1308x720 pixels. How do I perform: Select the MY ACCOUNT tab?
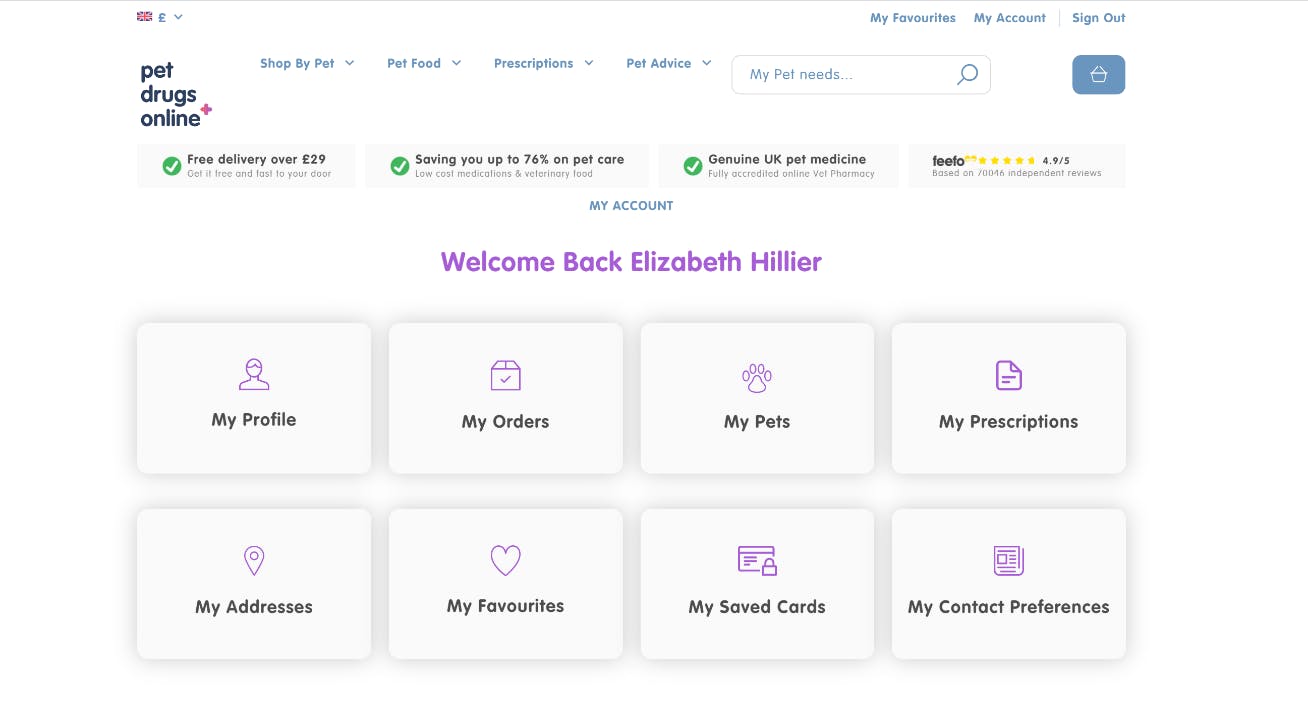[631, 205]
